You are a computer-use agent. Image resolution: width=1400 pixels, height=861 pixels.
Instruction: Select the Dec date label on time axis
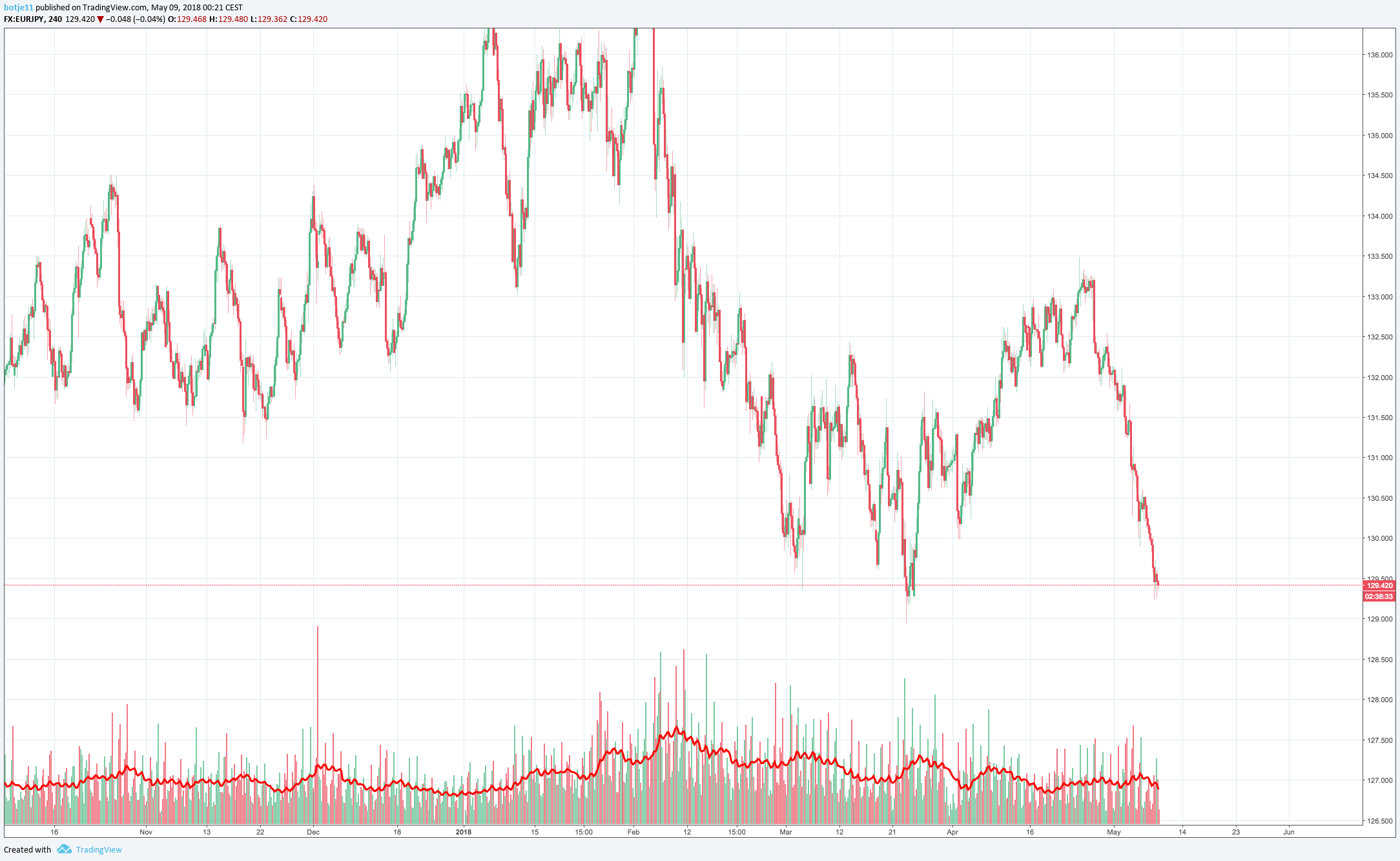click(313, 832)
